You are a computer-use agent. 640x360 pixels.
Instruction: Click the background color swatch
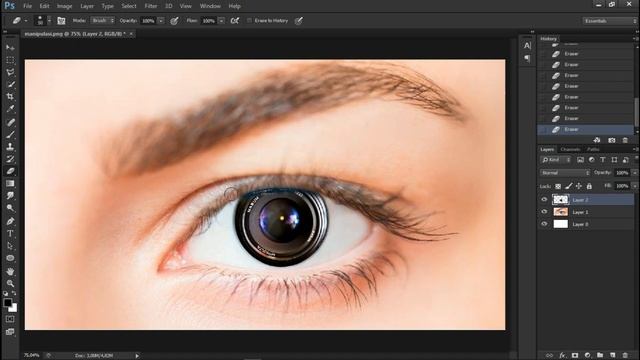point(14,308)
